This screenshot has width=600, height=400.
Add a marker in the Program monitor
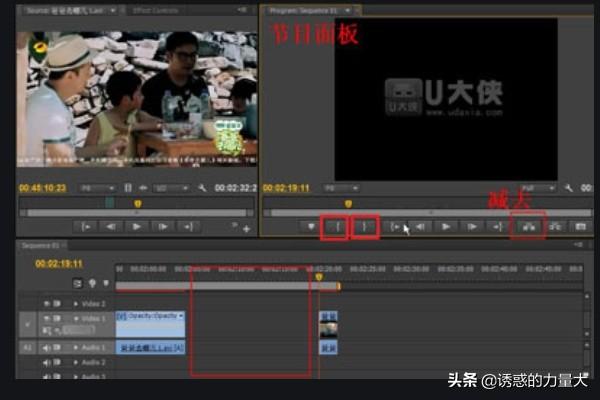click(312, 227)
